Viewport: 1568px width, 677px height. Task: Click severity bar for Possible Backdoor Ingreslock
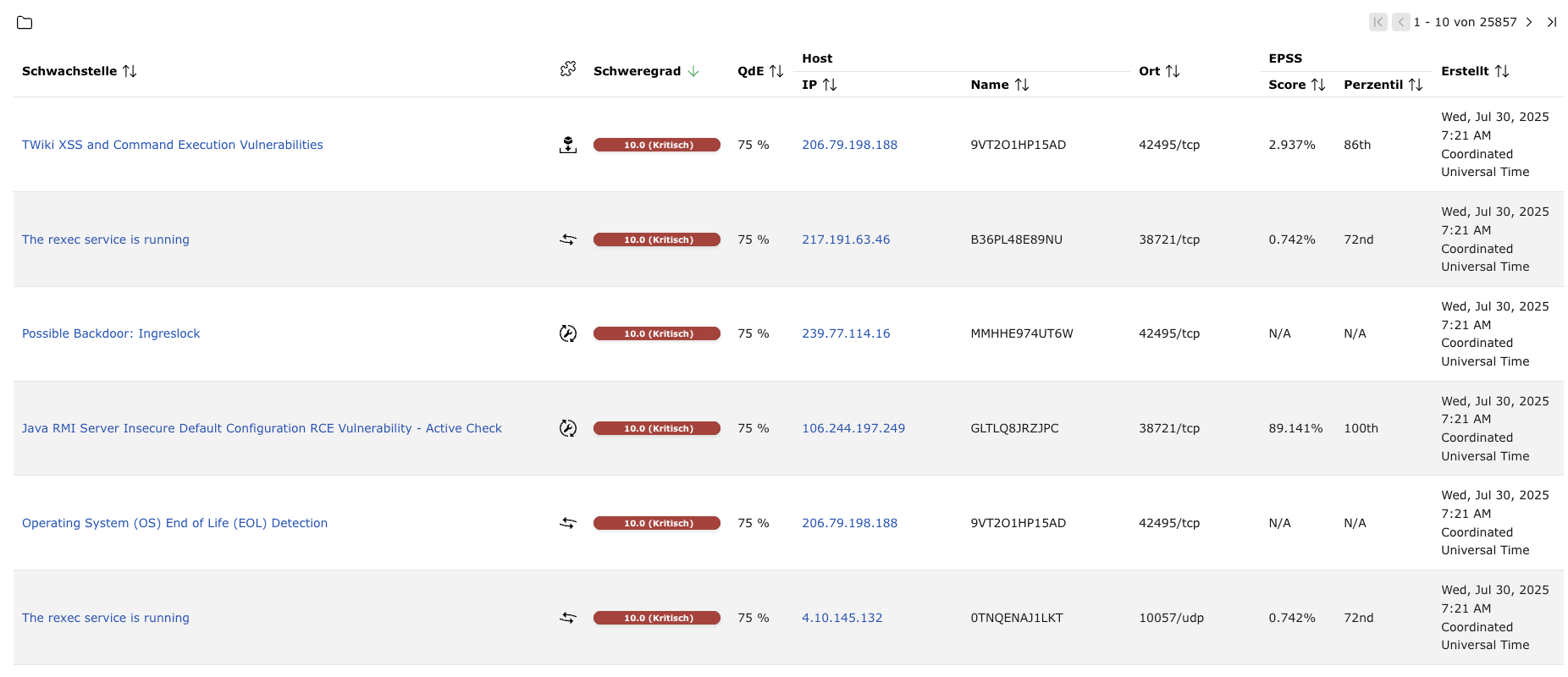pos(657,334)
